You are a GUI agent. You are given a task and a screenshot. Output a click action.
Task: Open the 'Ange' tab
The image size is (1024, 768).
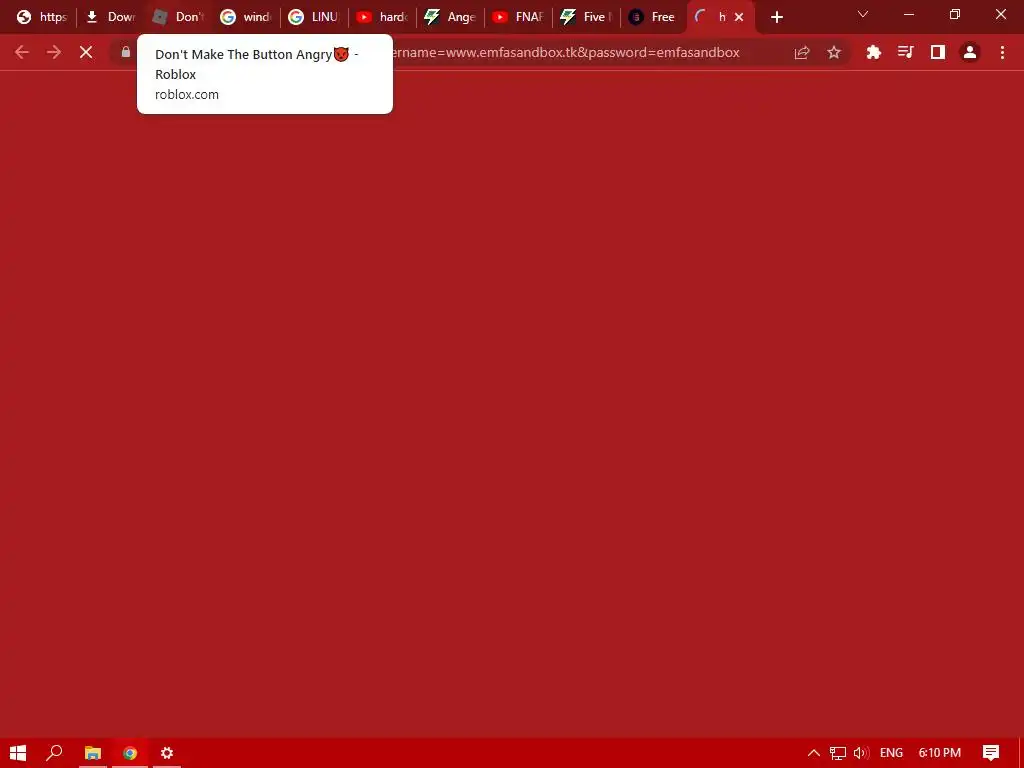(450, 17)
